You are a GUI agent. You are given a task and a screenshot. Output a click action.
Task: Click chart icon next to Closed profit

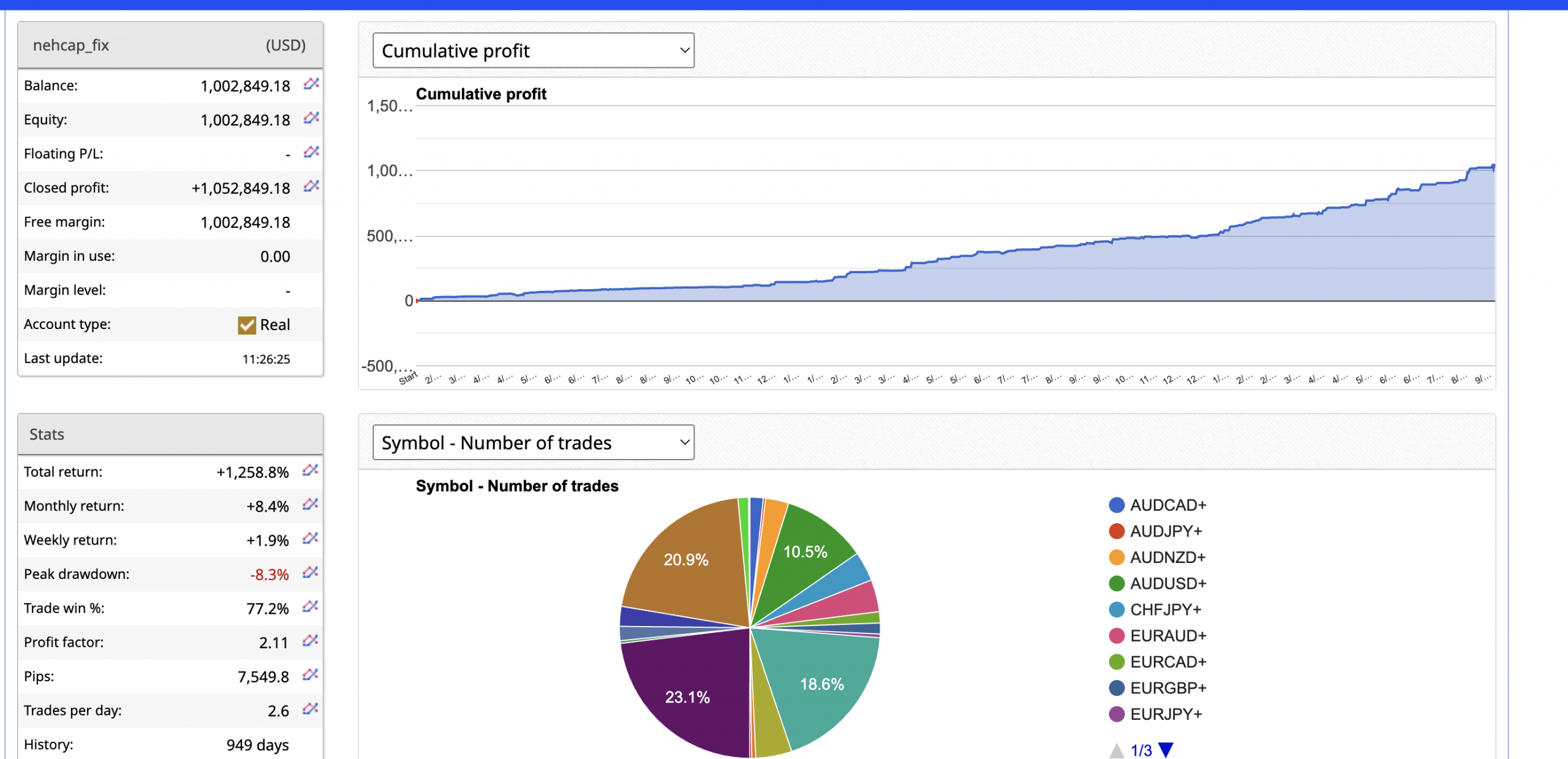[311, 186]
